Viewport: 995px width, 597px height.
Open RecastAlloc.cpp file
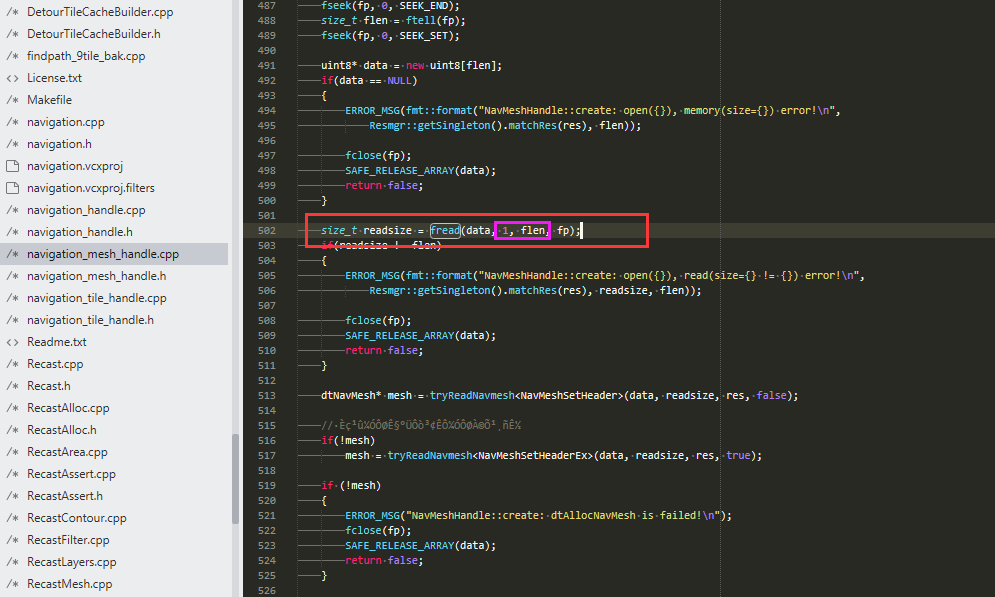[68, 408]
